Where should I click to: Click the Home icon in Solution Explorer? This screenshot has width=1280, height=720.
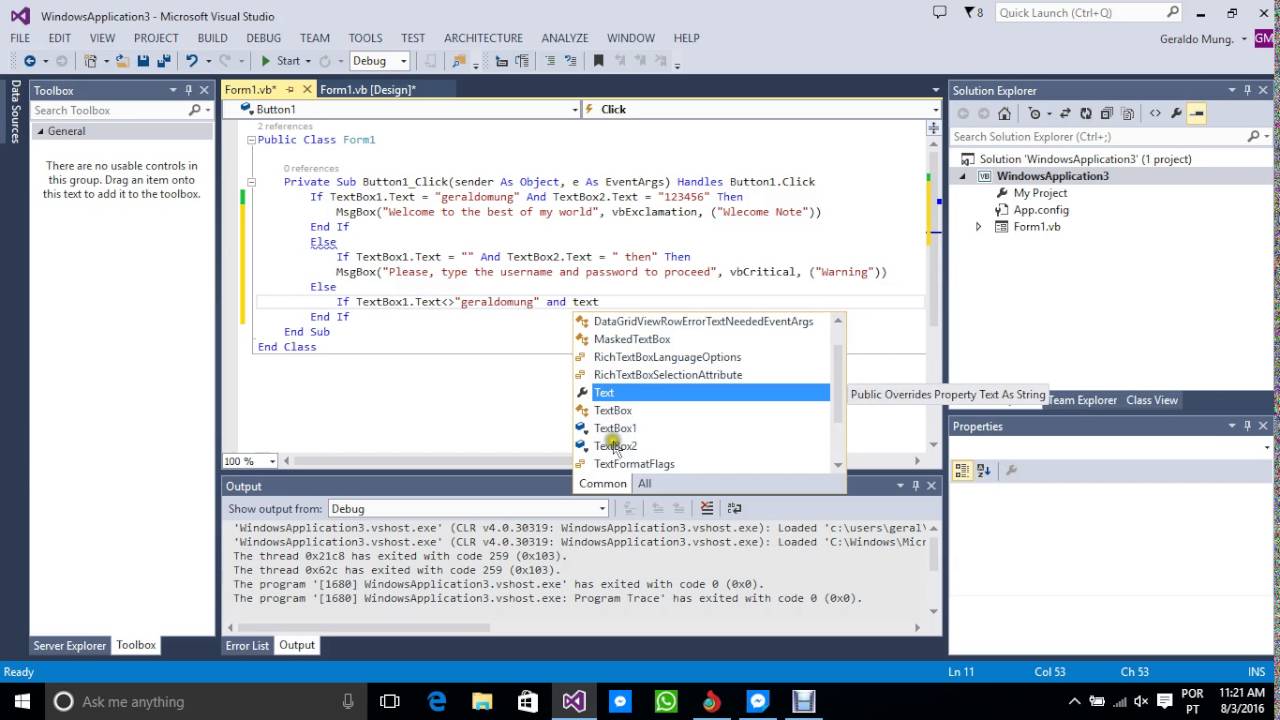click(x=1005, y=113)
